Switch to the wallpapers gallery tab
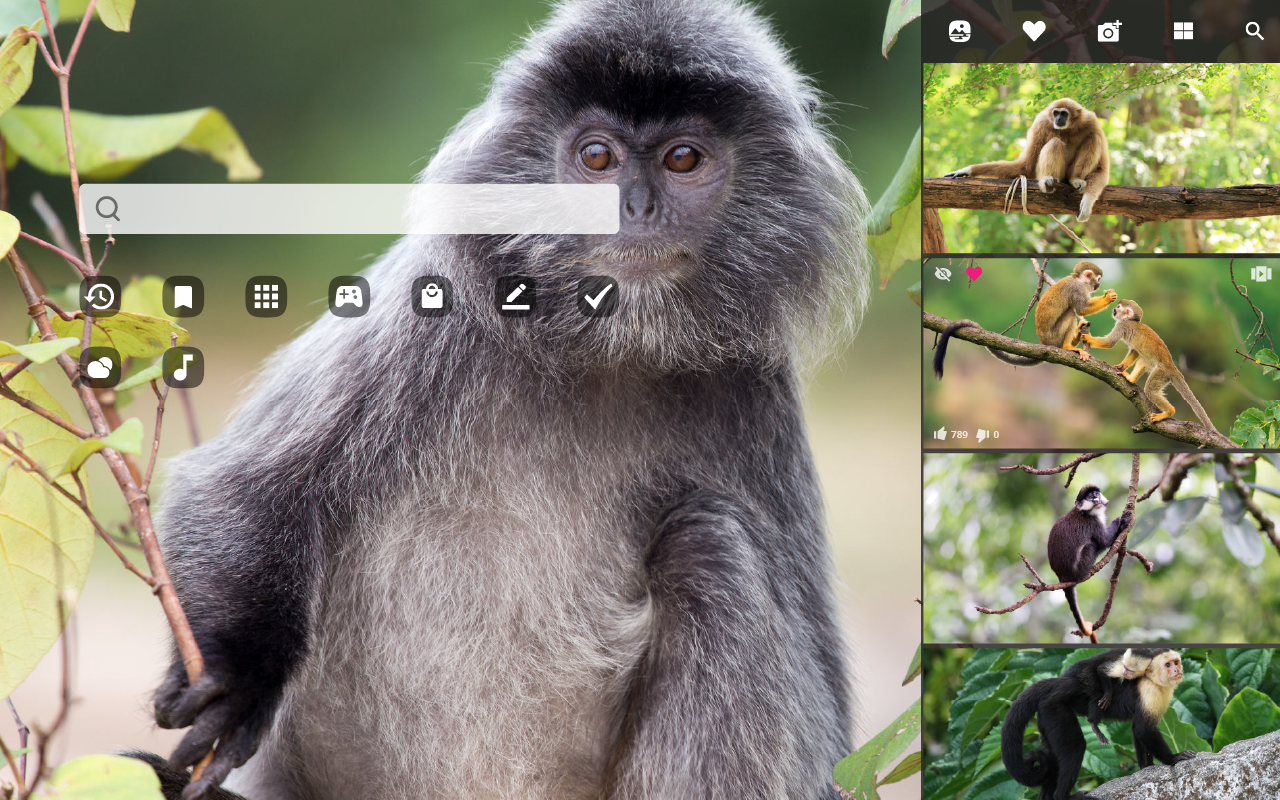Viewport: 1280px width, 800px height. pos(960,31)
